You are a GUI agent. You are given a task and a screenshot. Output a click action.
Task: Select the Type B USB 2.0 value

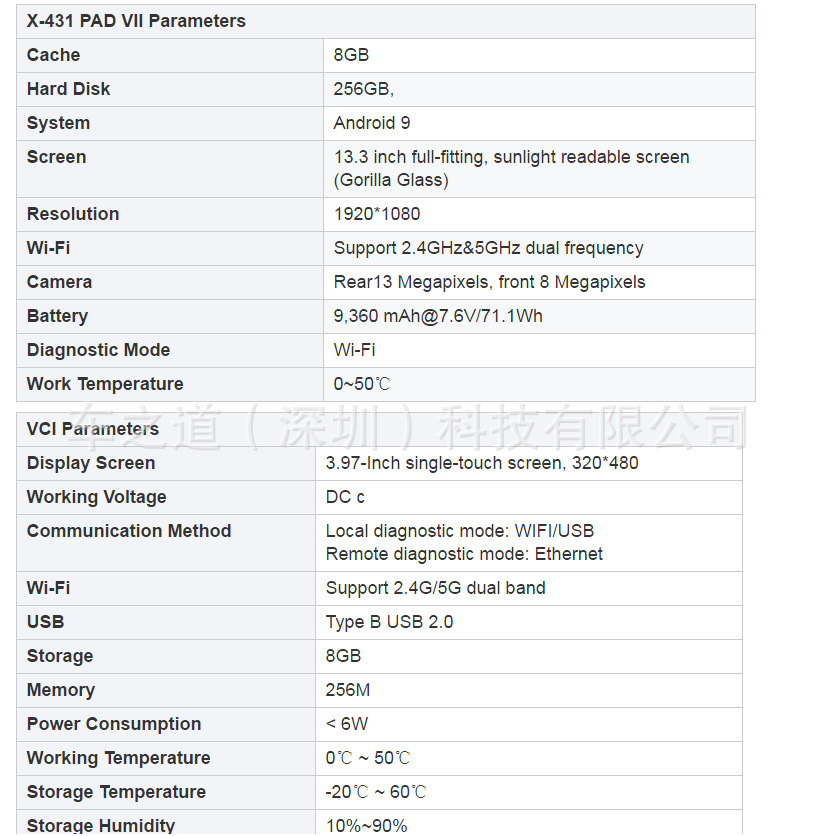389,622
